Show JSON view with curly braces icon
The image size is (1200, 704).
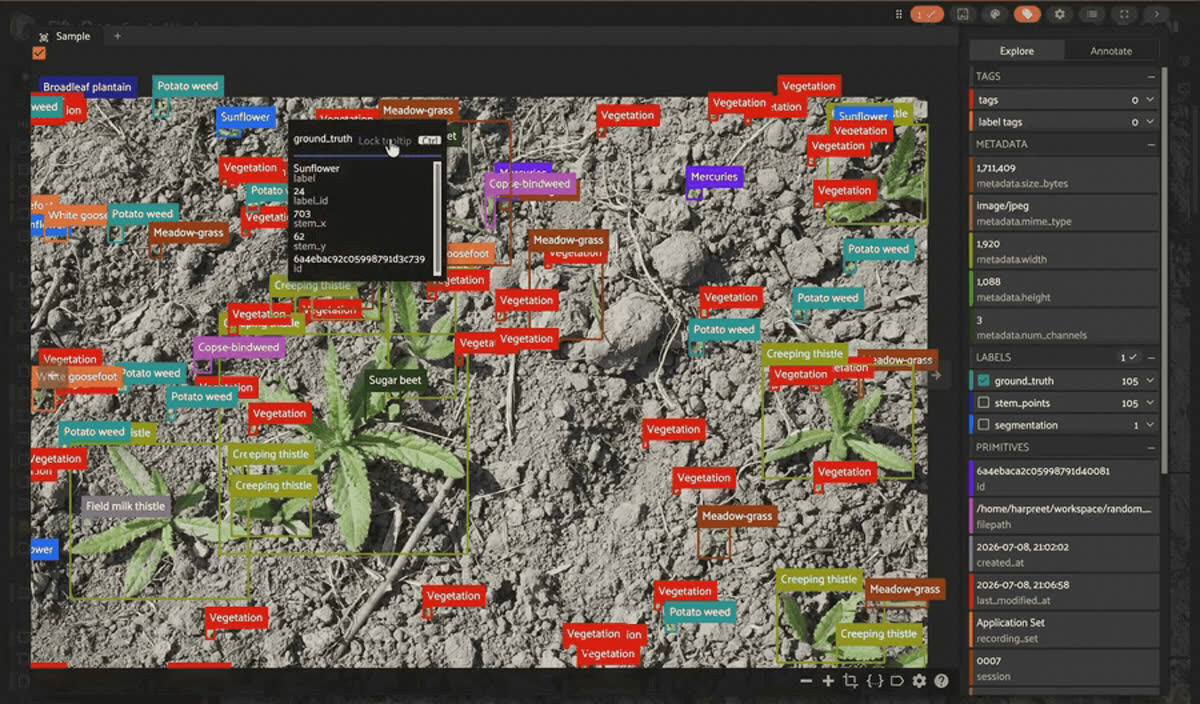(874, 681)
